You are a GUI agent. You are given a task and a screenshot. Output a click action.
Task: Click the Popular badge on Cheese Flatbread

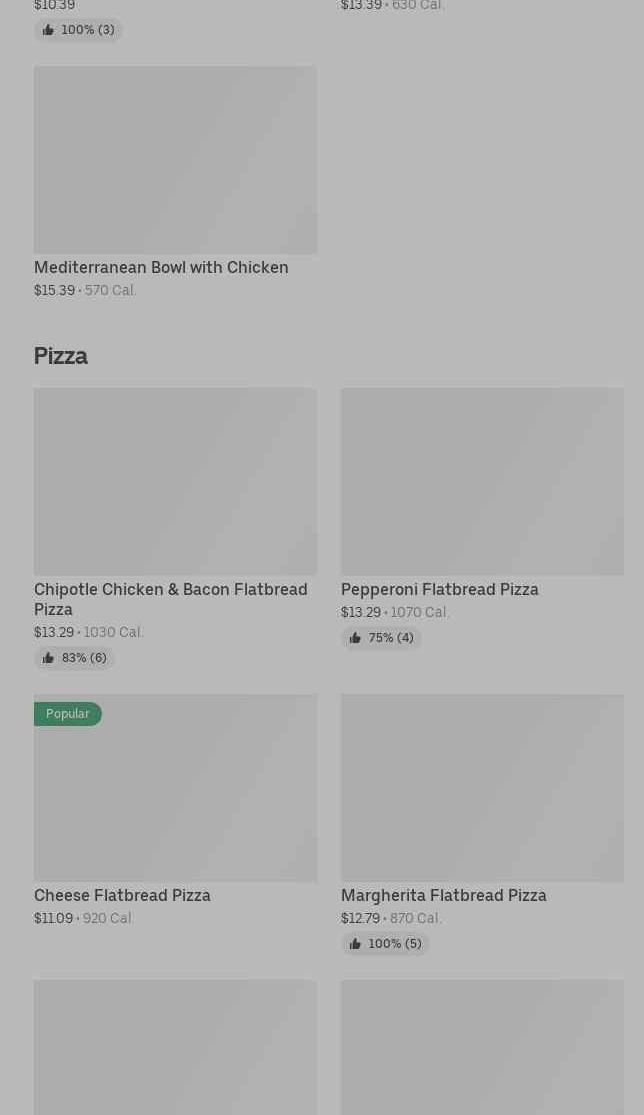tap(67, 714)
